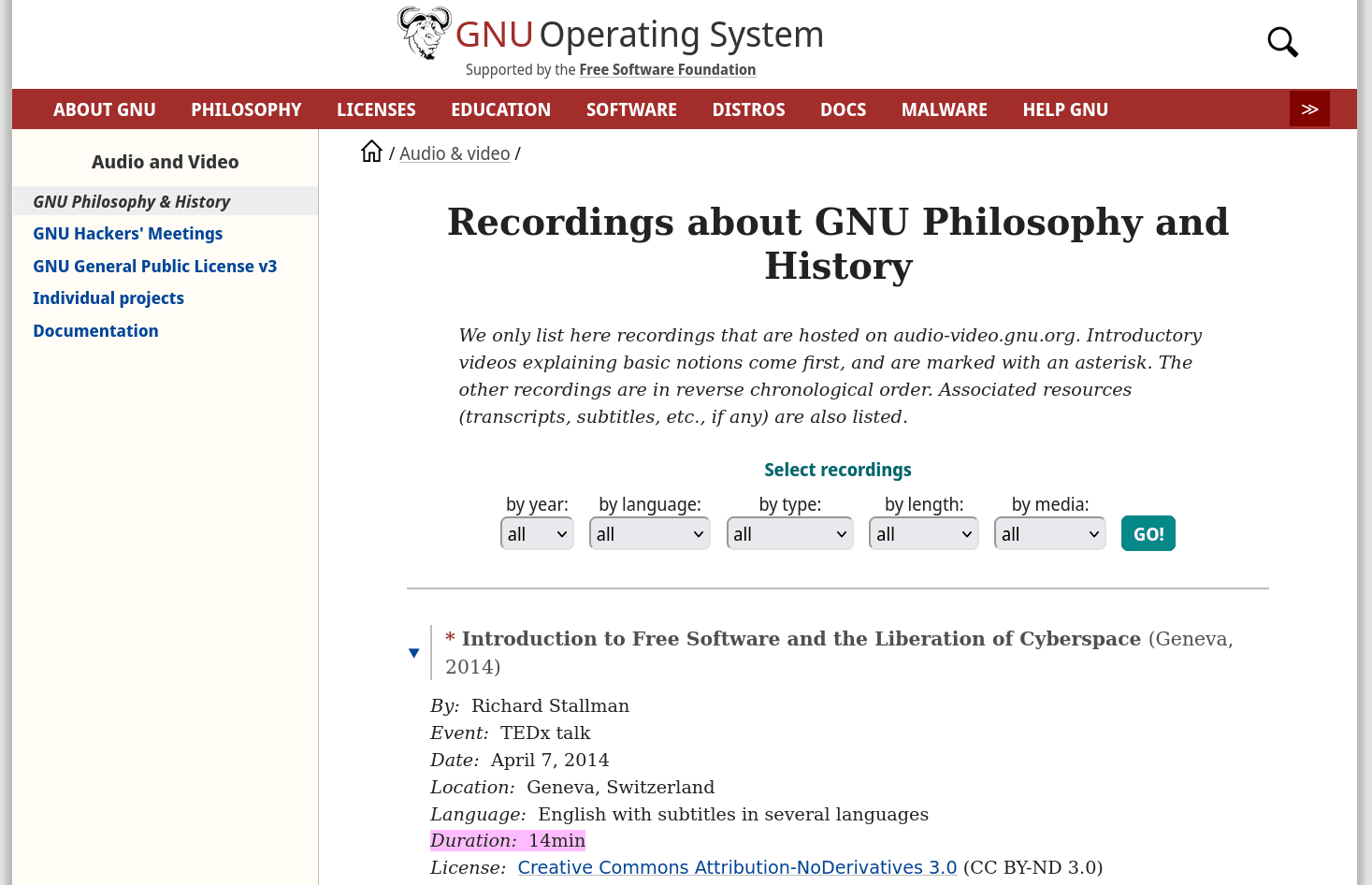Go to the Licenses menu
This screenshot has width=1372, height=885.
[x=376, y=109]
